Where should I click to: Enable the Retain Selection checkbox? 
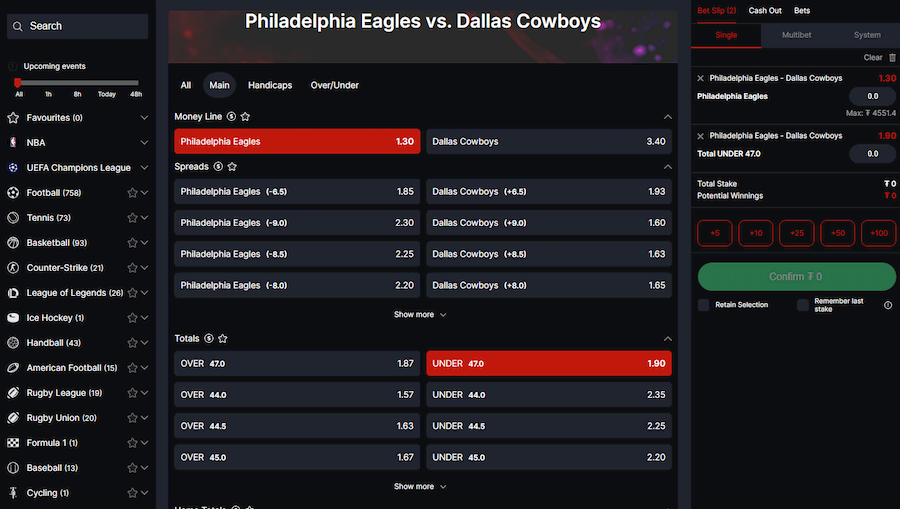pos(703,305)
